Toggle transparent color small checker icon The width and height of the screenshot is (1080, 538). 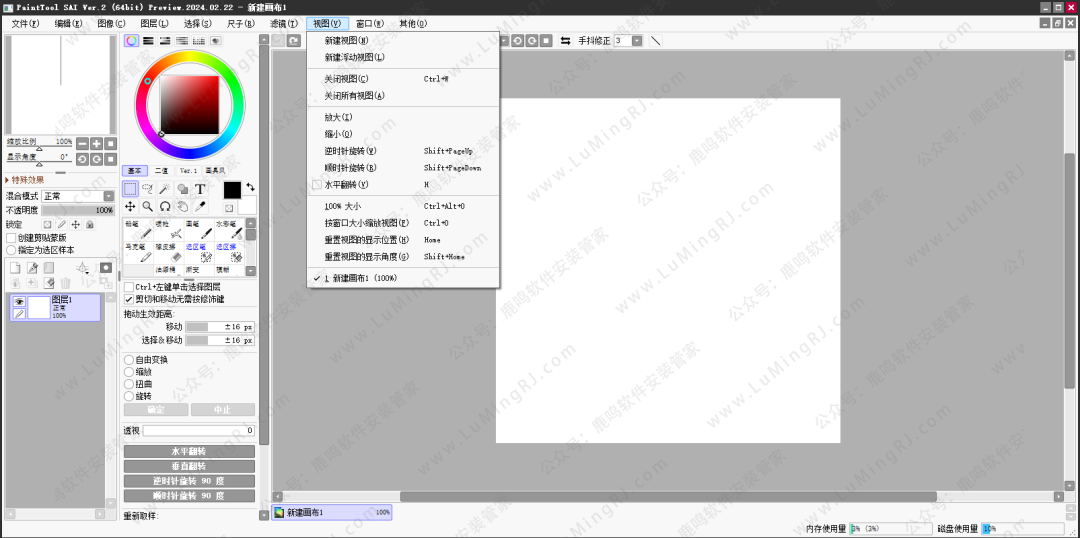[229, 207]
